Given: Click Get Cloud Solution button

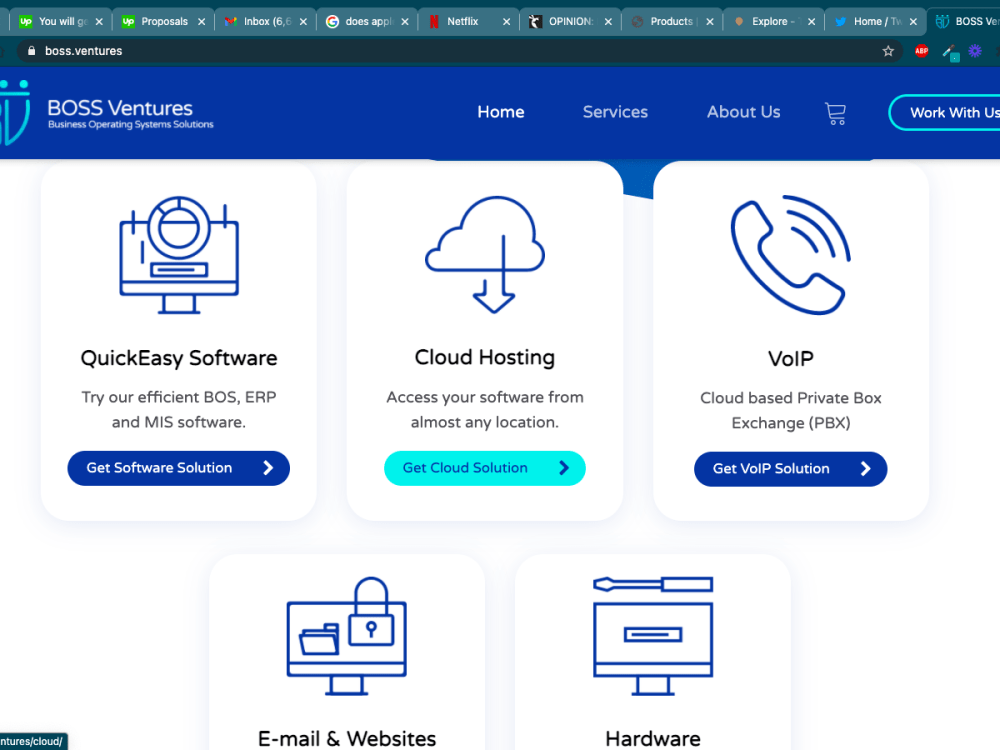Looking at the screenshot, I should point(485,468).
